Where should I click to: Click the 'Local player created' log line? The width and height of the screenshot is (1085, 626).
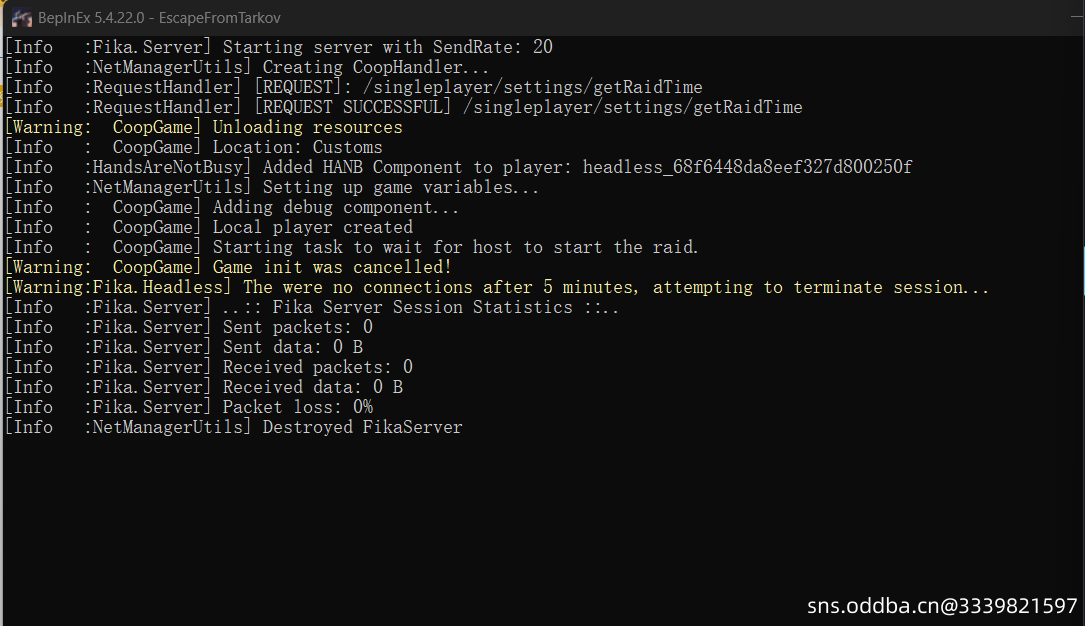(x=312, y=227)
